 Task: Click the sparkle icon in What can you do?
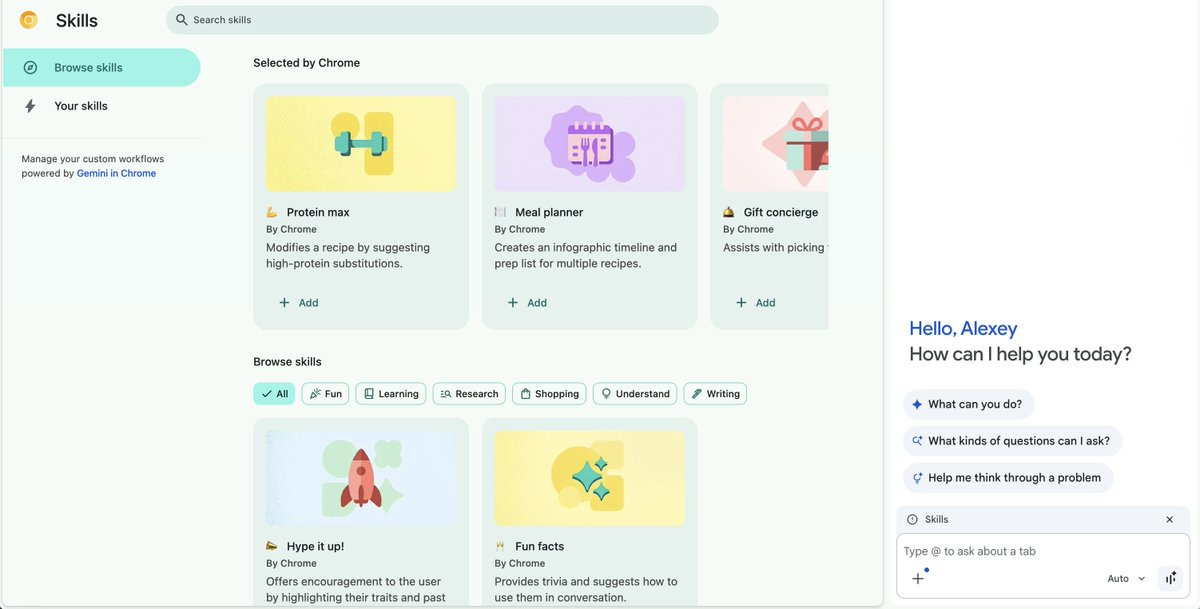(917, 404)
